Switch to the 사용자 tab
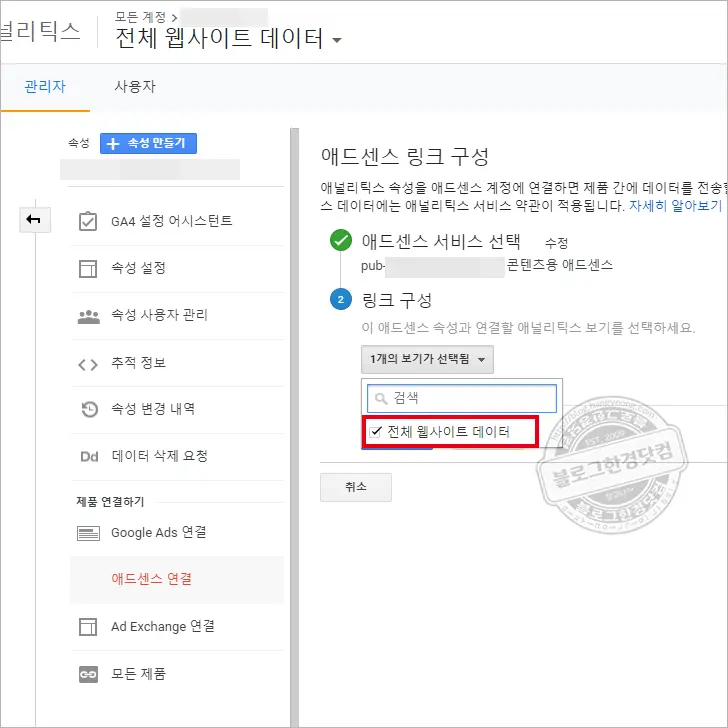The height and width of the screenshot is (728, 728). (135, 86)
